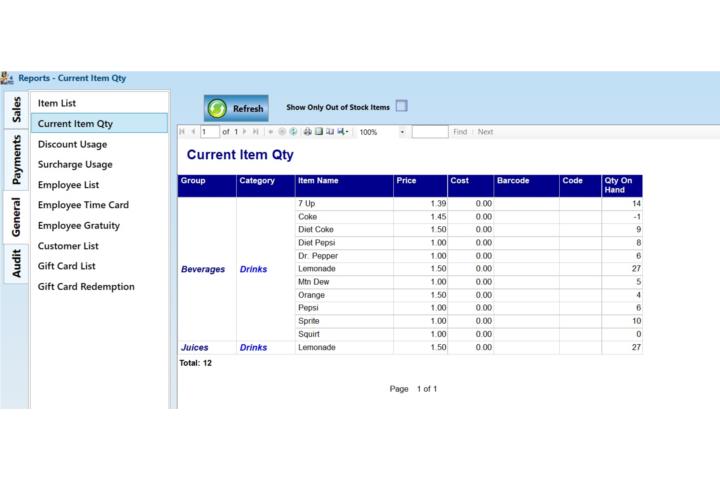This screenshot has height=480, width=720.
Task: Open page setup dialog
Action: (330, 132)
